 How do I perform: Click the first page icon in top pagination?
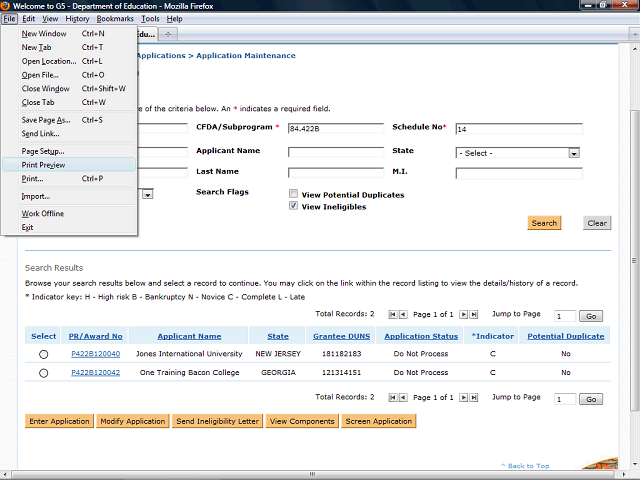[x=392, y=314]
